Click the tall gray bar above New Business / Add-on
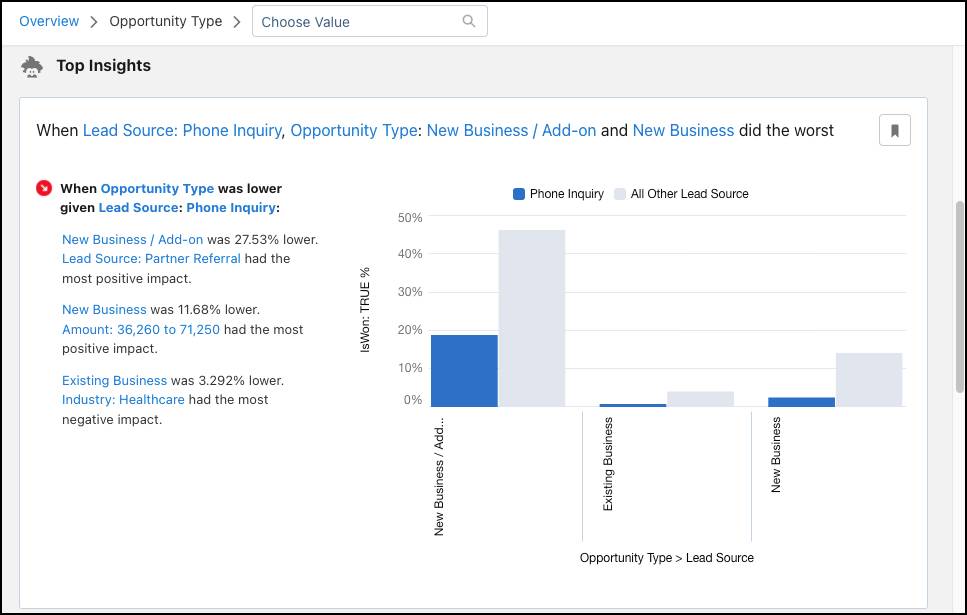967x615 pixels. pyautogui.click(x=532, y=315)
